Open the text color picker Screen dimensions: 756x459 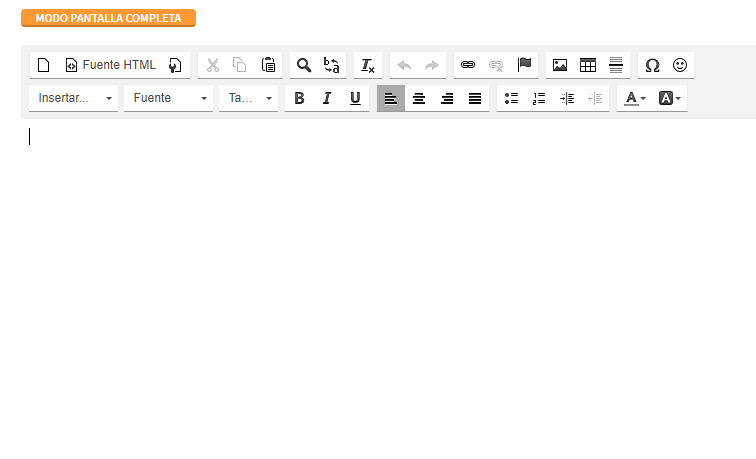point(634,98)
